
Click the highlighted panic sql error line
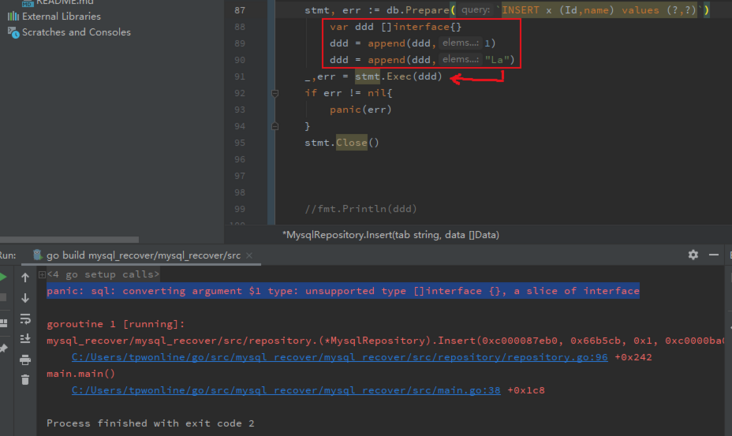tap(343, 291)
